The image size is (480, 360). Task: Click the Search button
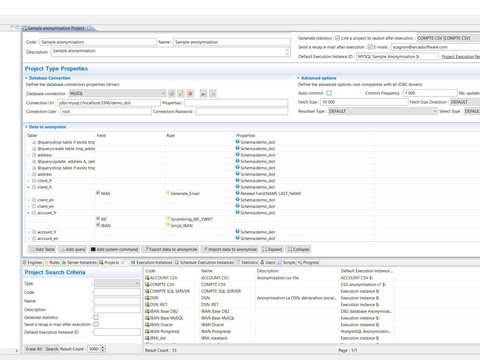[x=52, y=349]
